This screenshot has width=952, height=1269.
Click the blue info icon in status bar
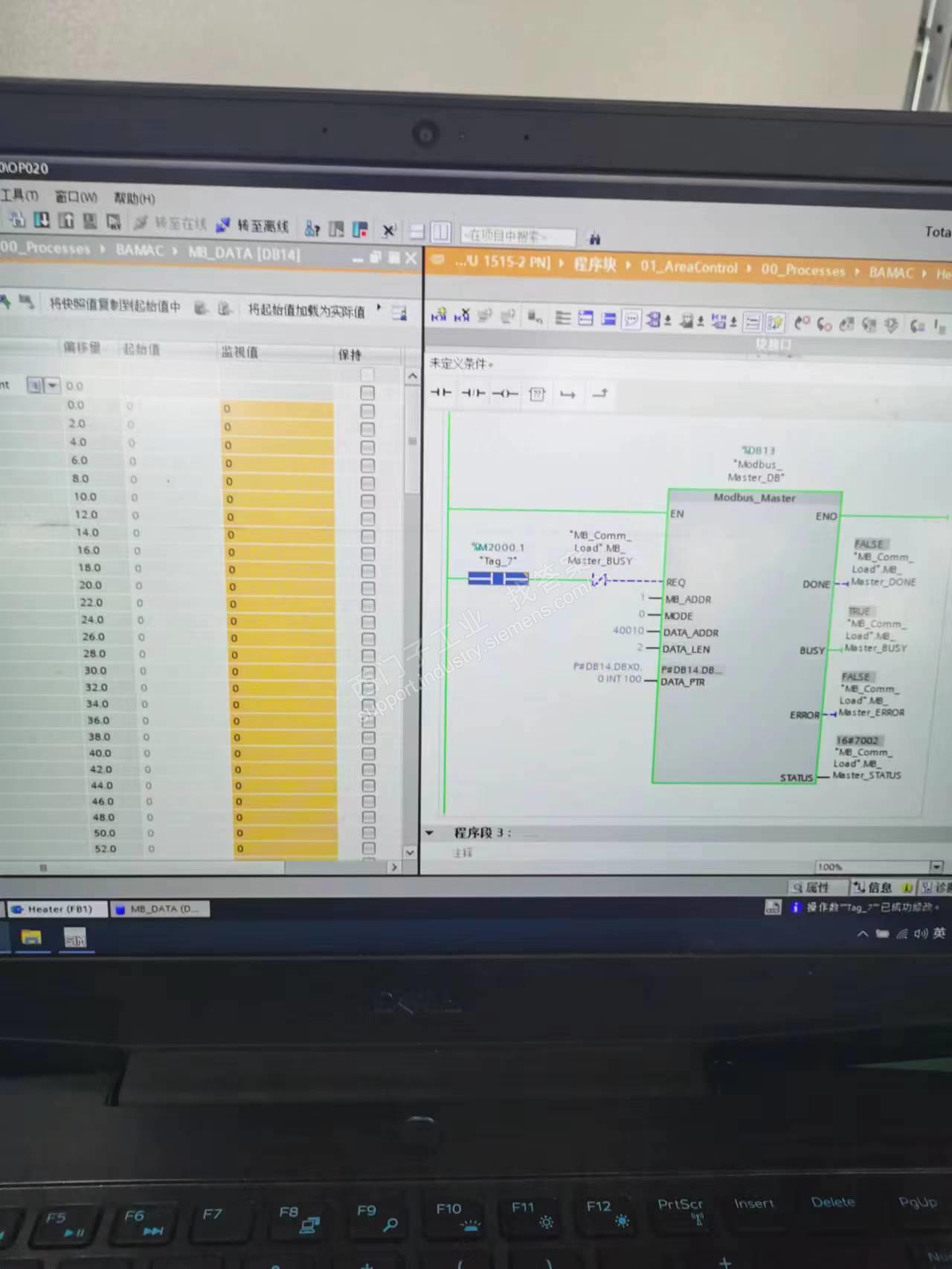pos(796,907)
